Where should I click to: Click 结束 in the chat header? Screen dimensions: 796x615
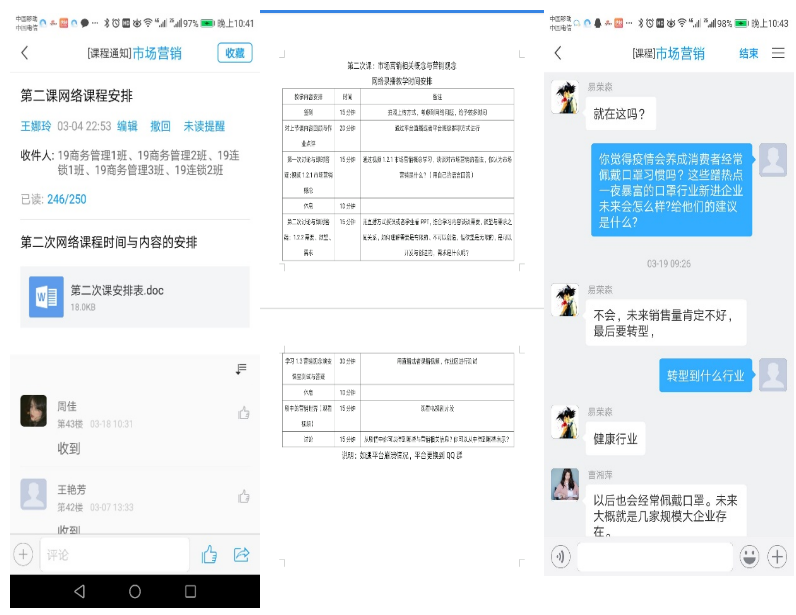(x=748, y=54)
